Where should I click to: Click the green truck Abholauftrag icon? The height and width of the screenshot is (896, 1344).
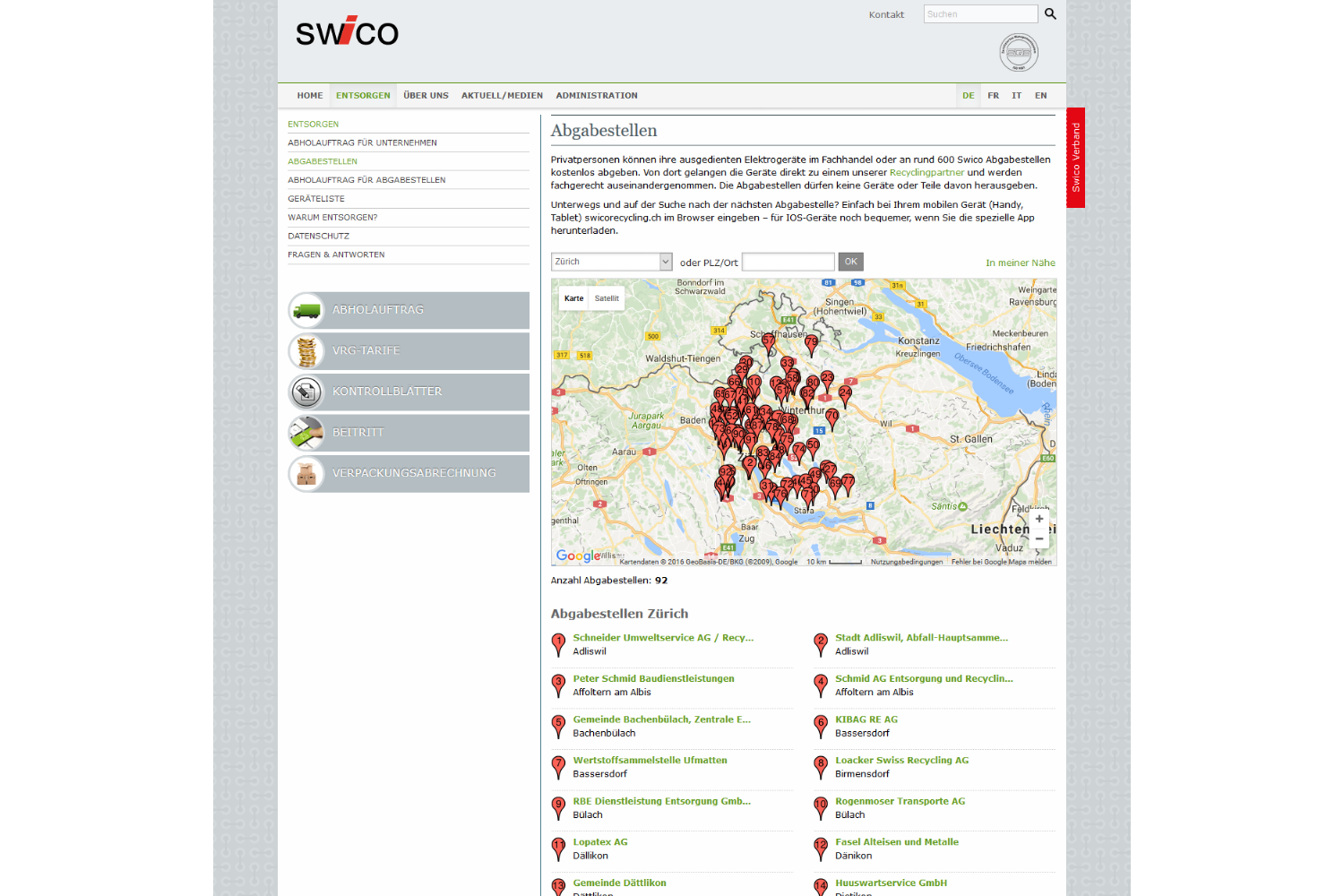click(x=306, y=311)
